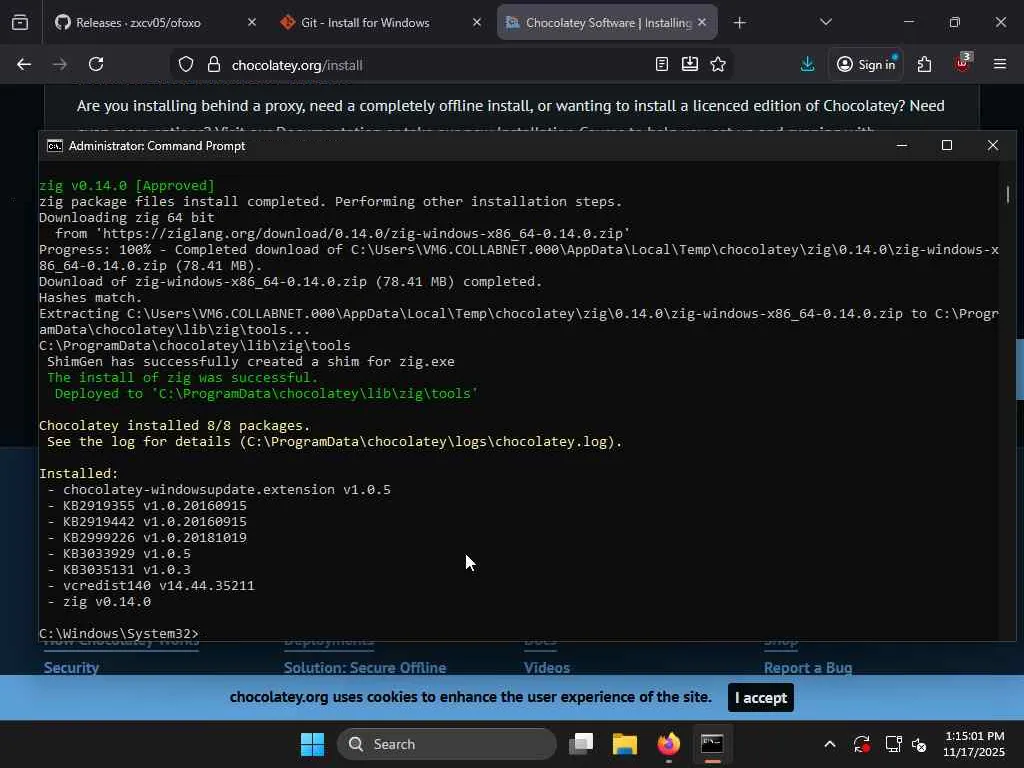Go forward one page in Firefox
This screenshot has height=768, width=1024.
pos(59,64)
